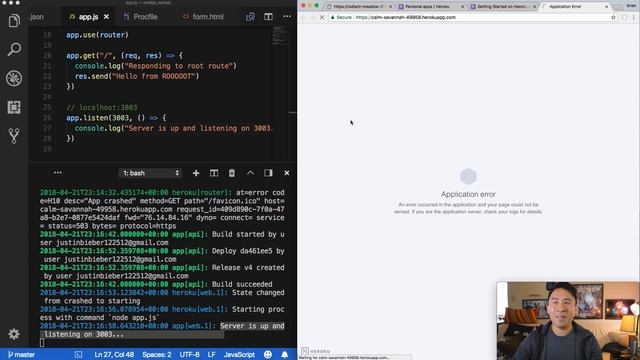
Task: Stop page loading with the X button in Chrome
Action: pos(322,17)
